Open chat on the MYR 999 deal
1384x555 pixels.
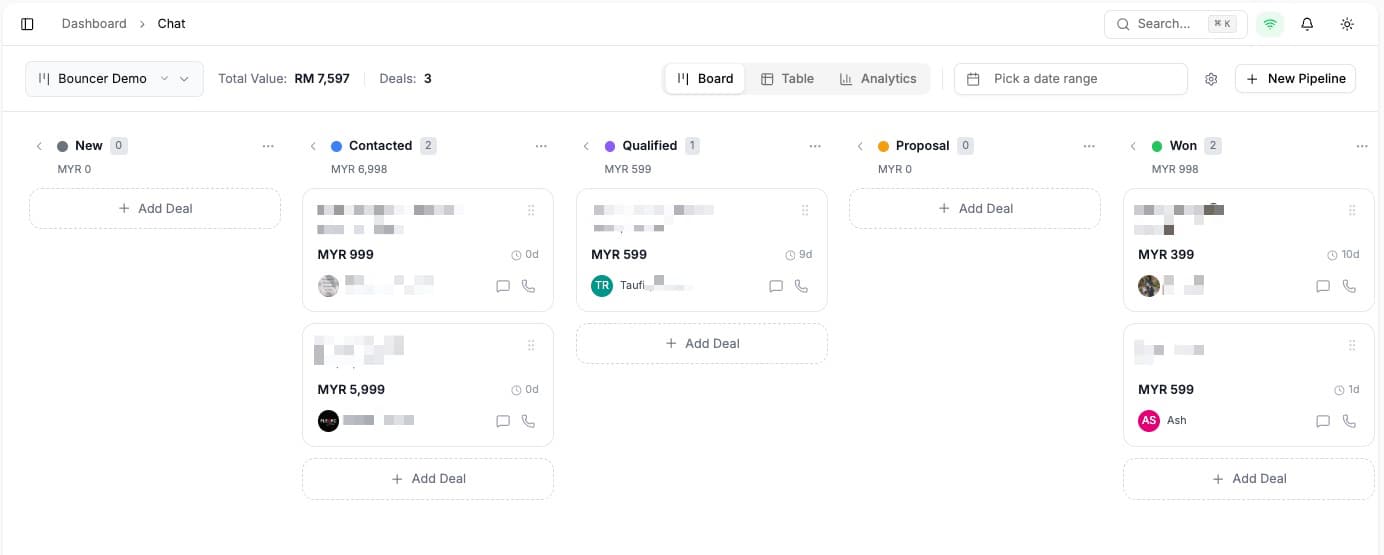tap(503, 286)
